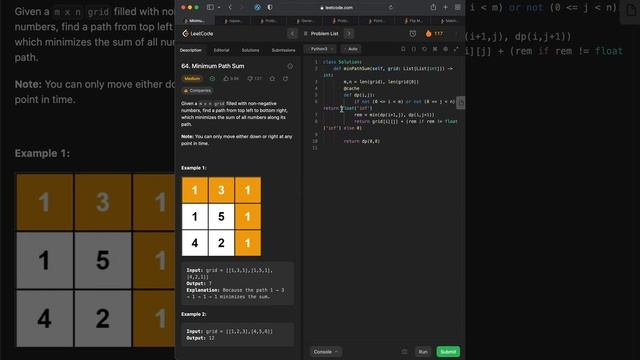This screenshot has width=640, height=360.
Task: Click the Safari address bar leetcode.com
Action: [337, 7]
